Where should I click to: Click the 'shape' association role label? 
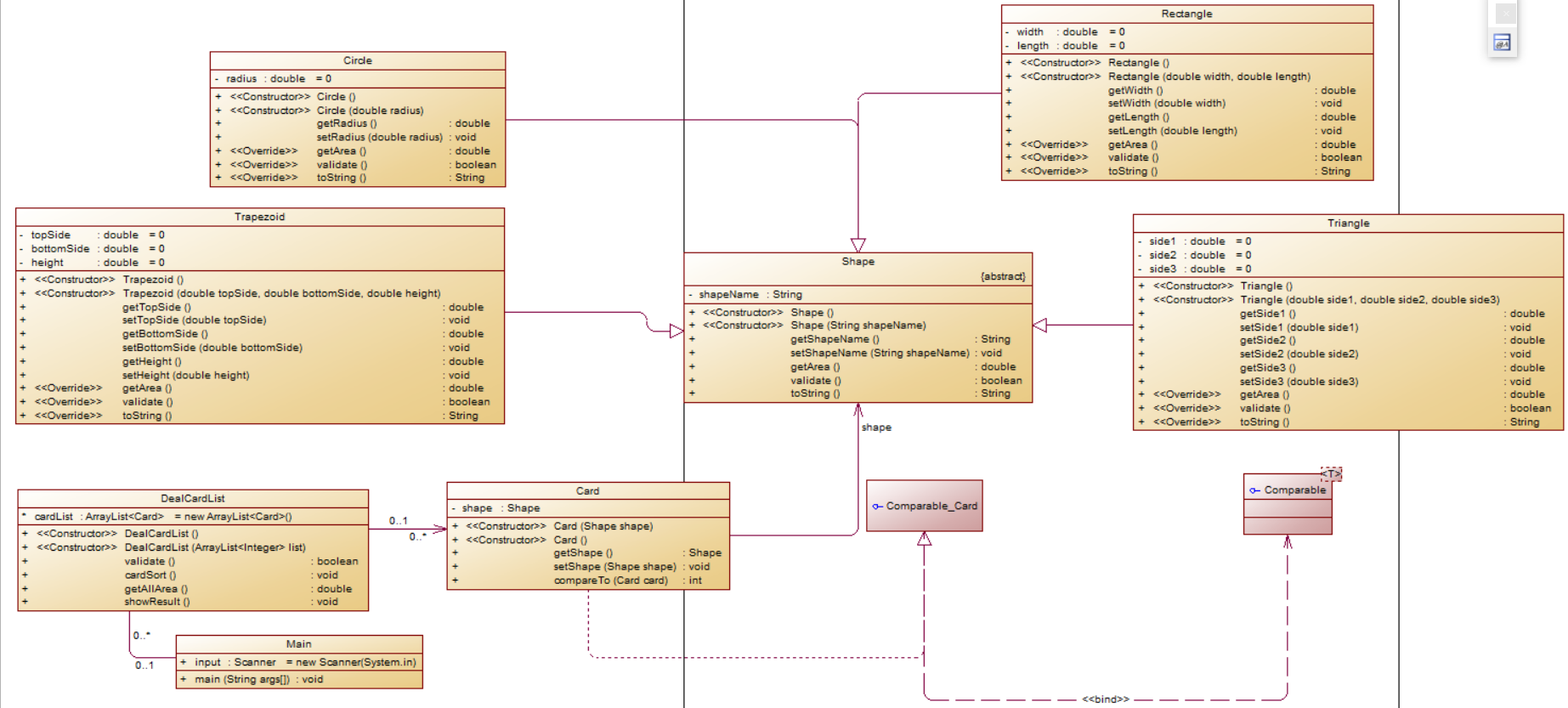[x=876, y=428]
